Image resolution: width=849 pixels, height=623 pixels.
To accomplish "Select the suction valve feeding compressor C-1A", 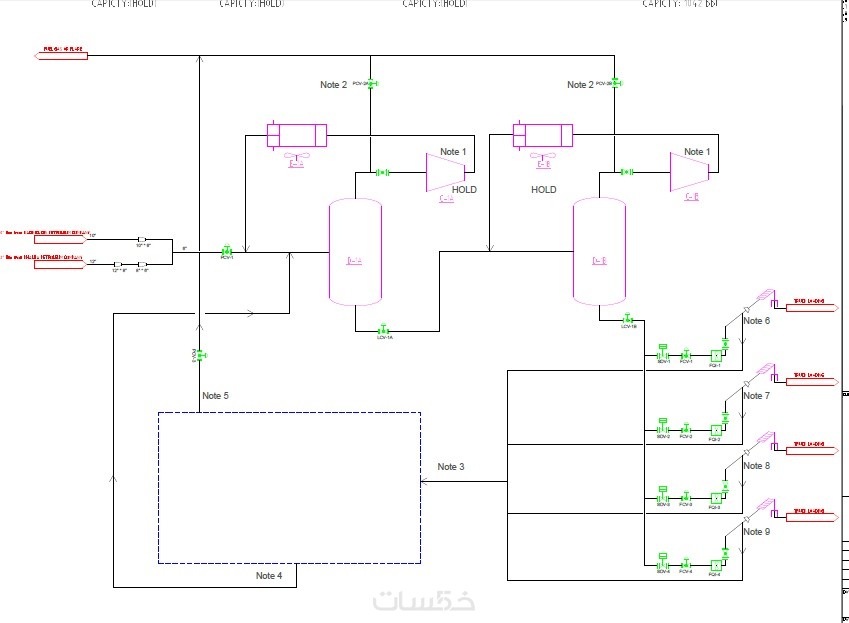I will pyautogui.click(x=383, y=173).
